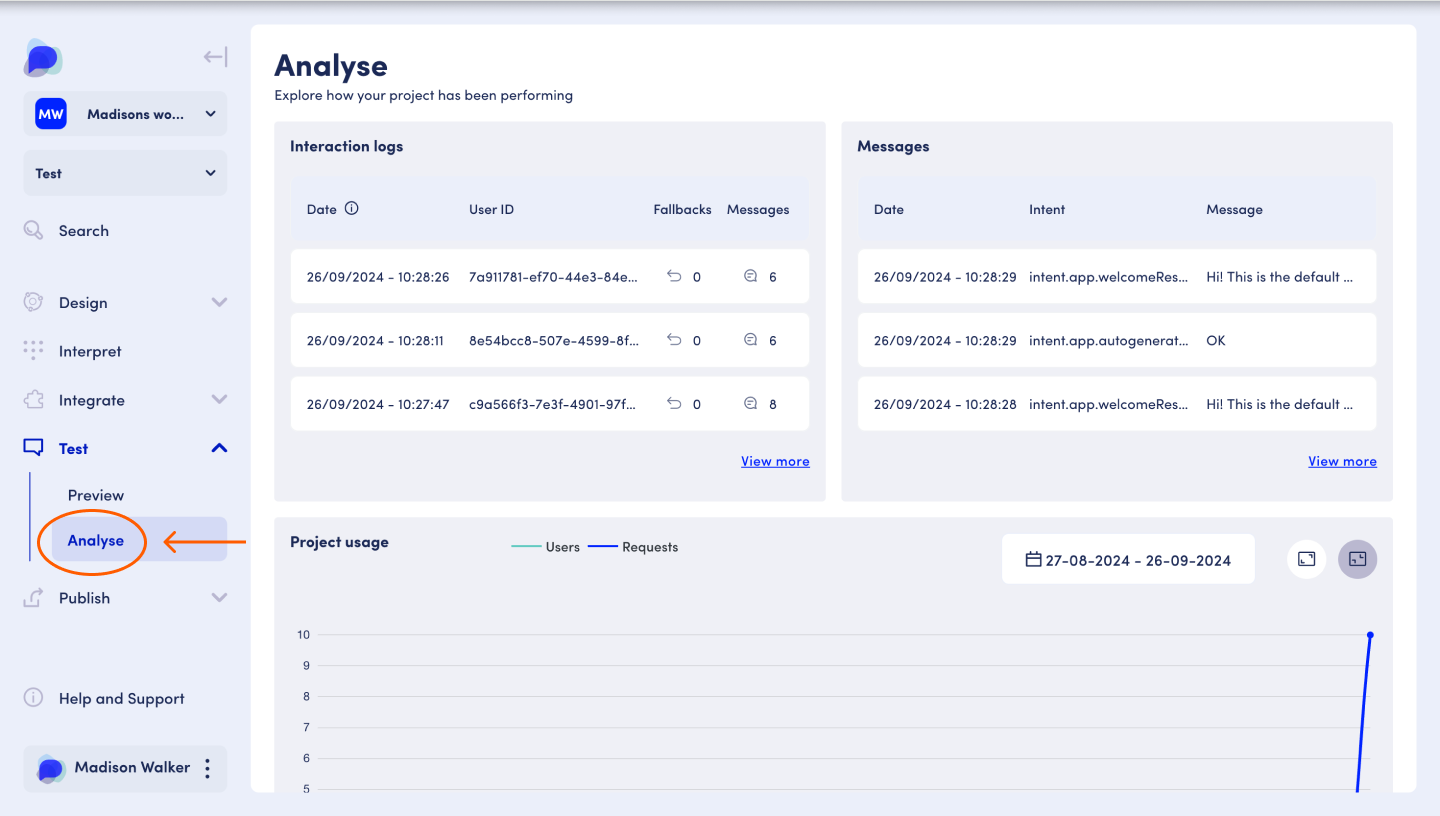Image resolution: width=1440 pixels, height=816 pixels.
Task: Click the app logo at top left
Action: (x=43, y=59)
